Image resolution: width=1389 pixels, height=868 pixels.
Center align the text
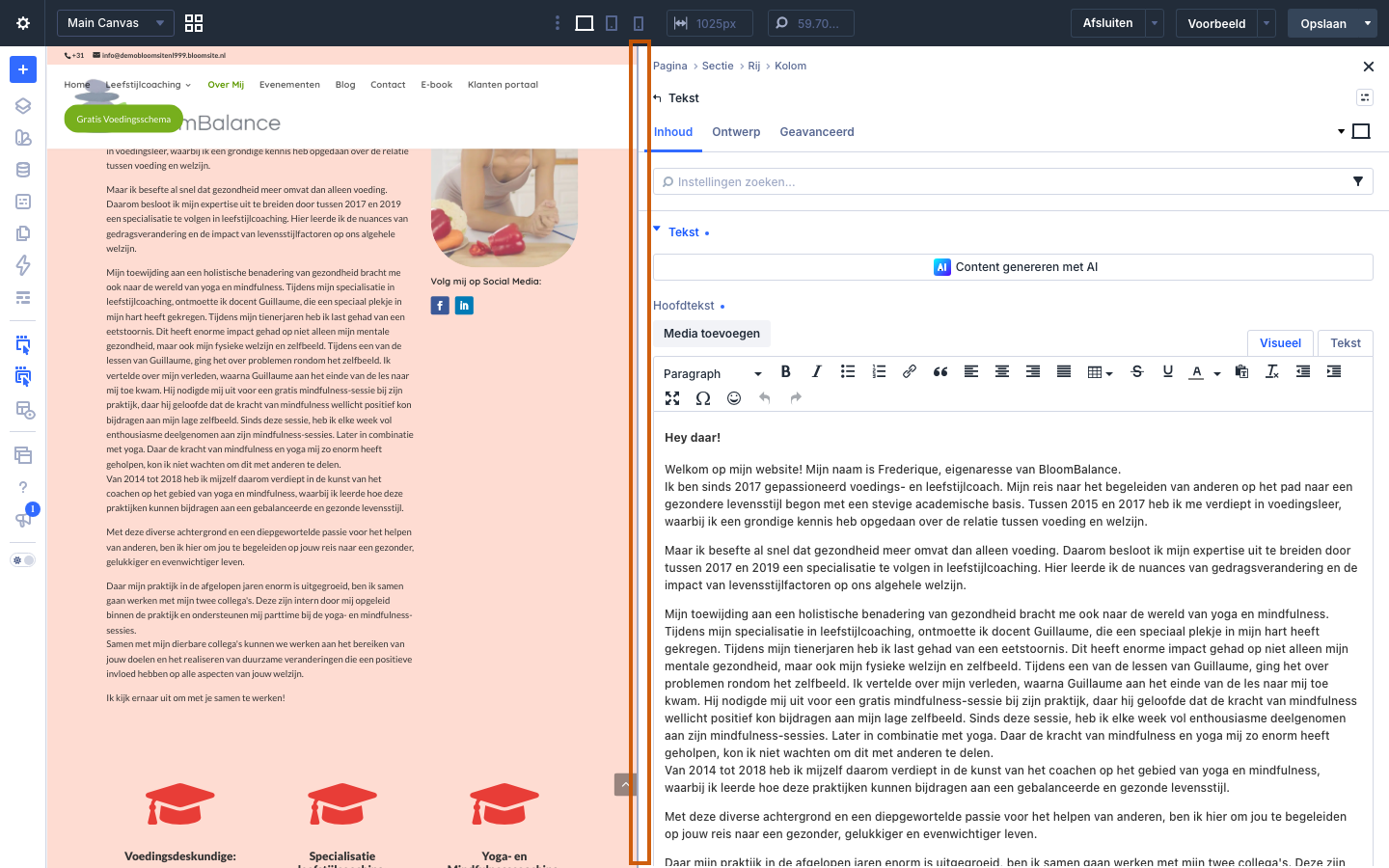pyautogui.click(x=1001, y=372)
